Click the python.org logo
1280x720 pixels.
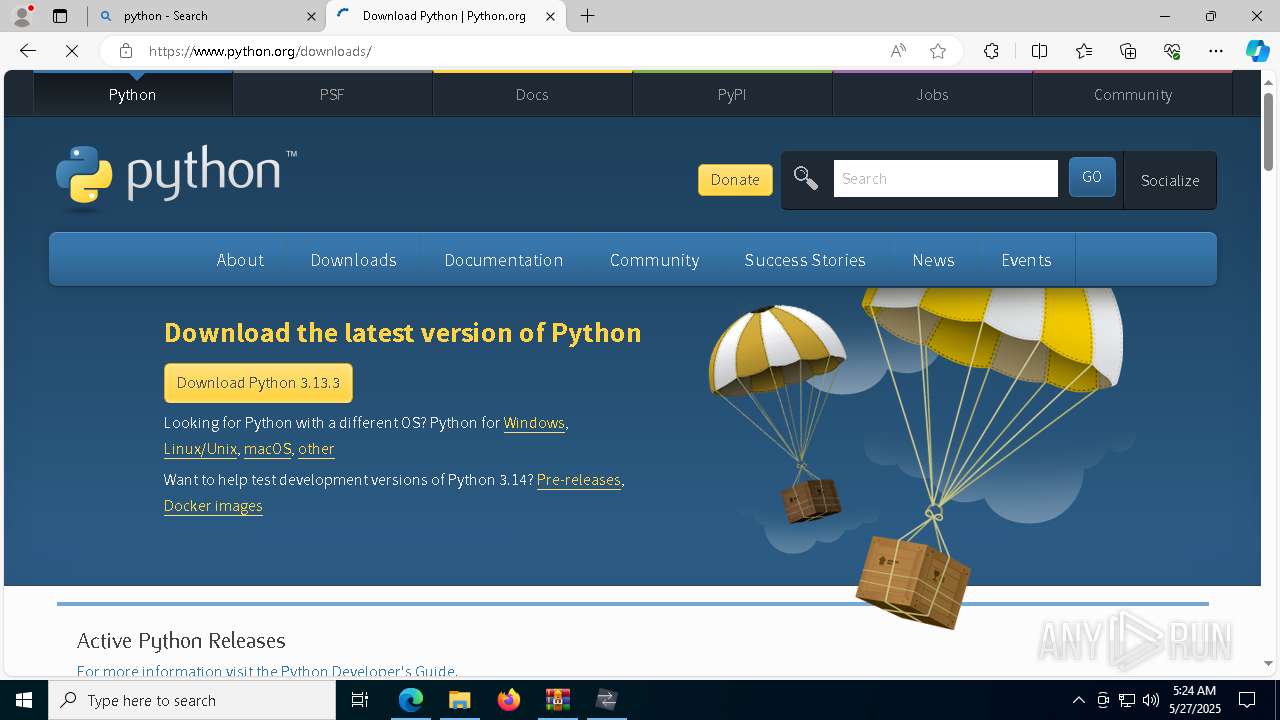(x=176, y=178)
